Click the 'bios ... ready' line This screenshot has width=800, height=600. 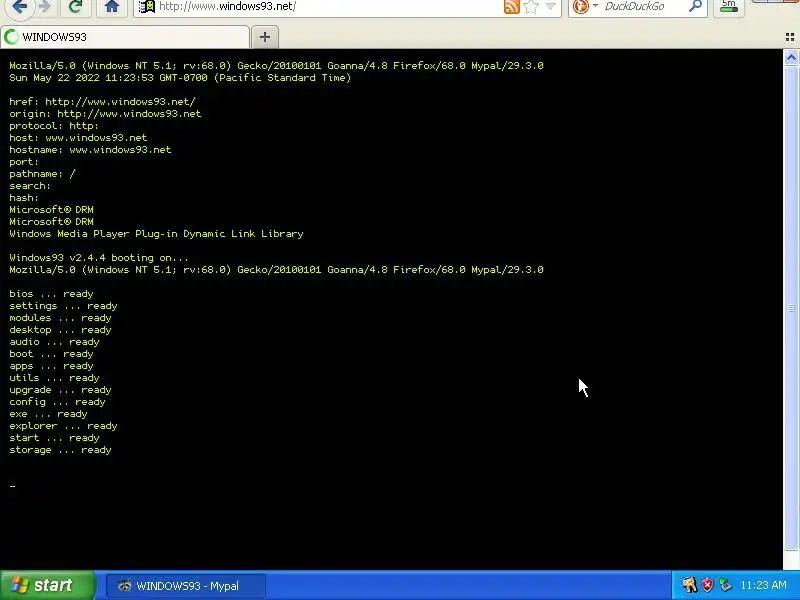point(51,294)
